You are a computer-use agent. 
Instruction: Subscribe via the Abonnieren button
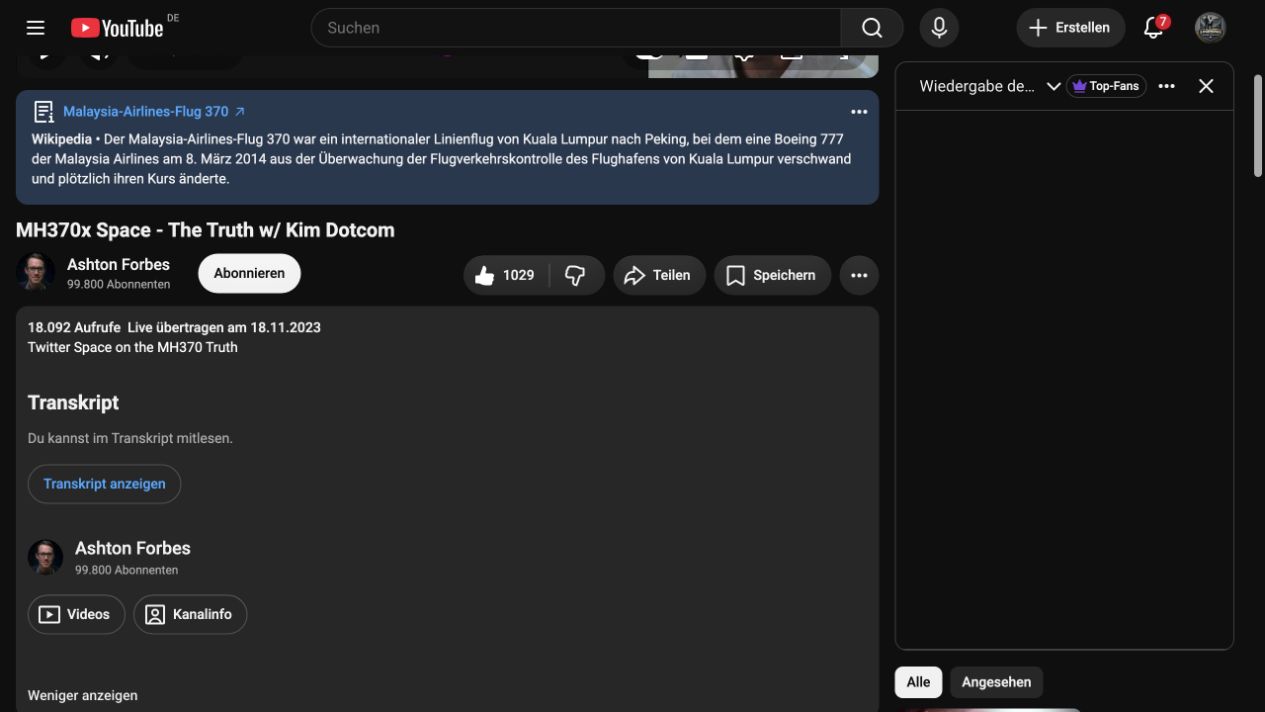pos(249,273)
